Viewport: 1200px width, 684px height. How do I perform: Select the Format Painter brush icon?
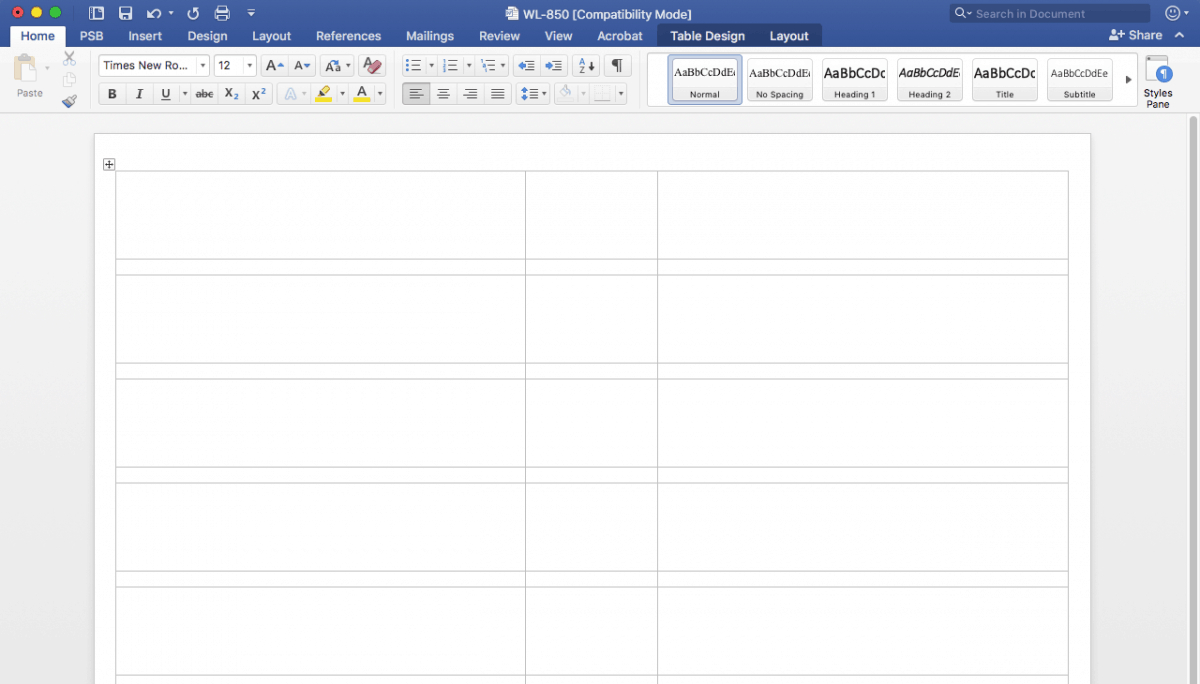(x=69, y=100)
